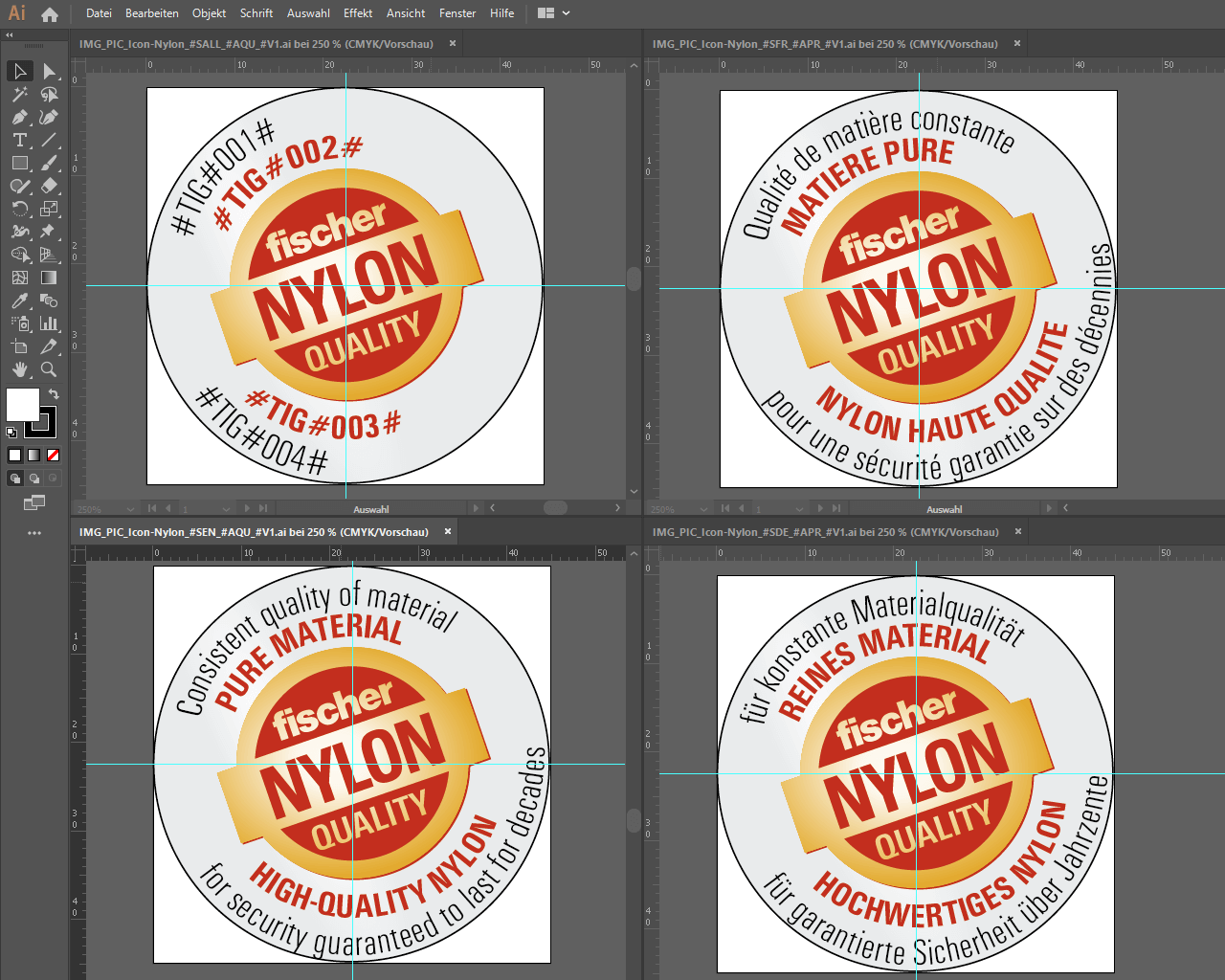Select the Scale tool
This screenshot has height=980, width=1225.
coord(49,209)
